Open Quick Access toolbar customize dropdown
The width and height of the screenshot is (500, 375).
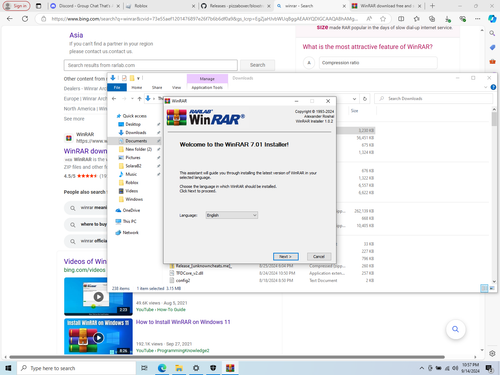(138, 78)
